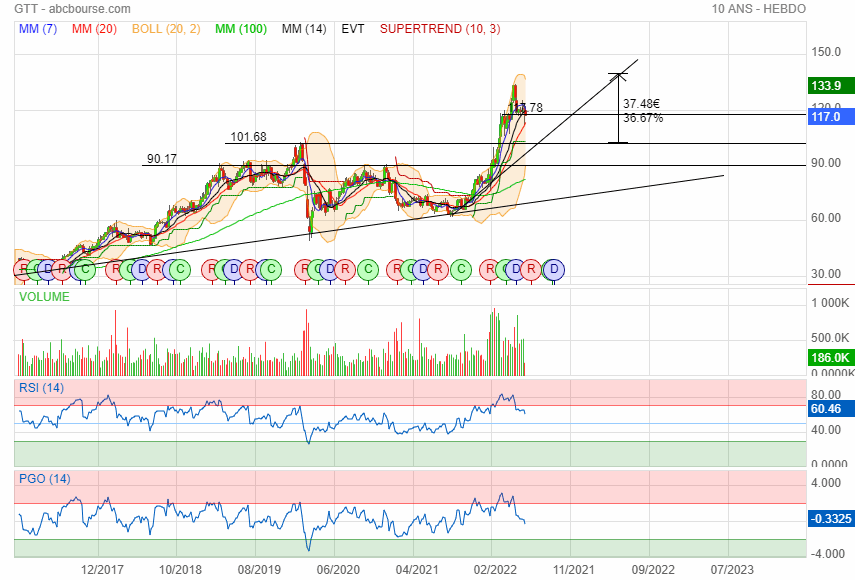The image size is (855, 580).
Task: Click the 90.17 support line label
Action: [162, 159]
